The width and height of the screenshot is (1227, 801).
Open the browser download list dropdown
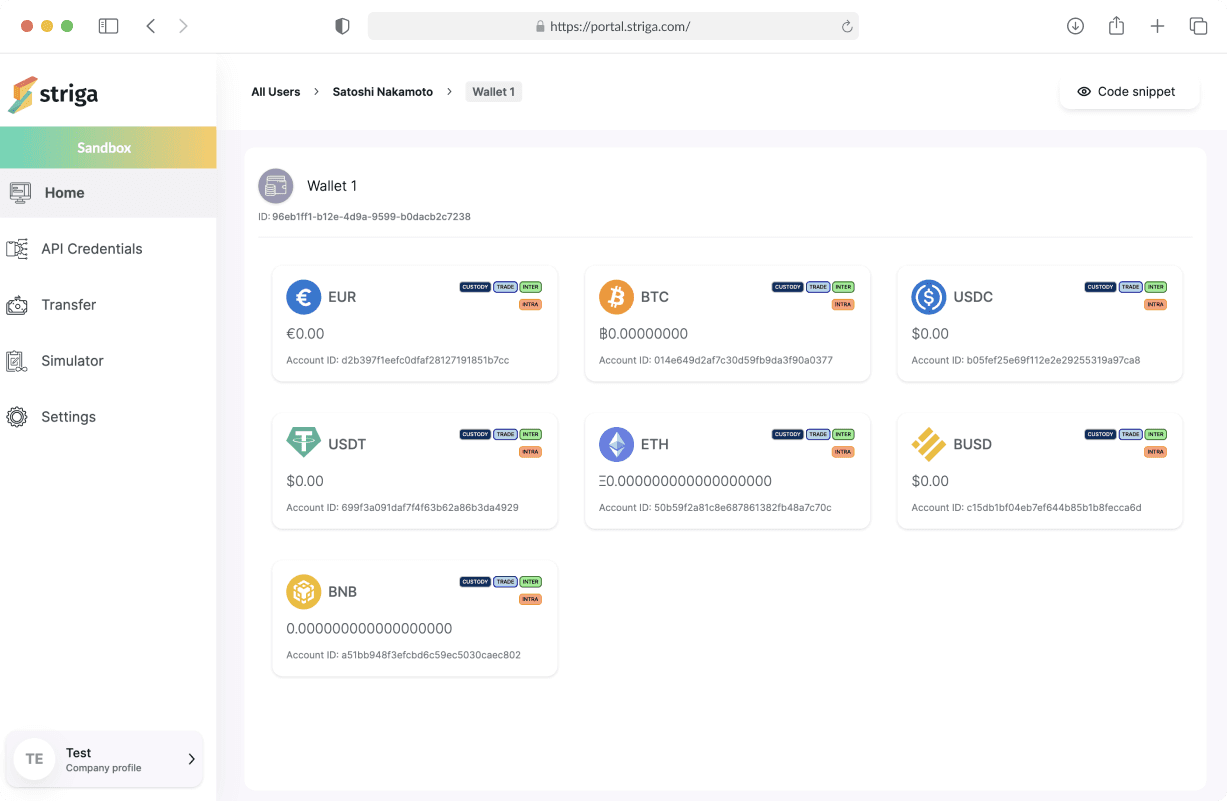(x=1075, y=26)
